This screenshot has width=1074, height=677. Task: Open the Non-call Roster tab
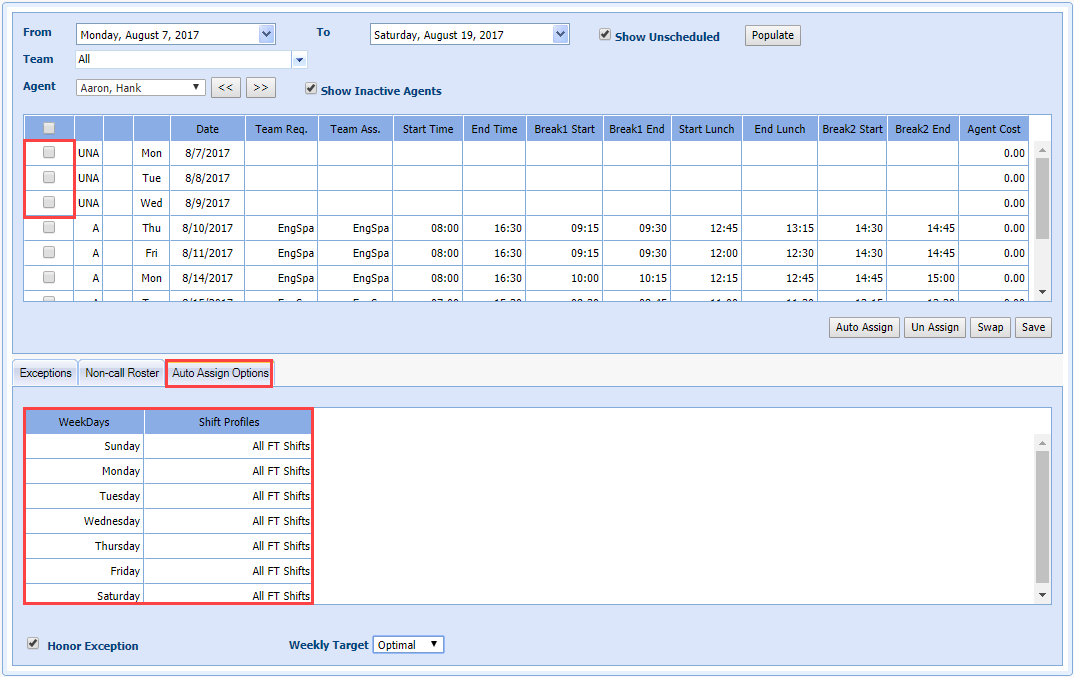coord(122,373)
